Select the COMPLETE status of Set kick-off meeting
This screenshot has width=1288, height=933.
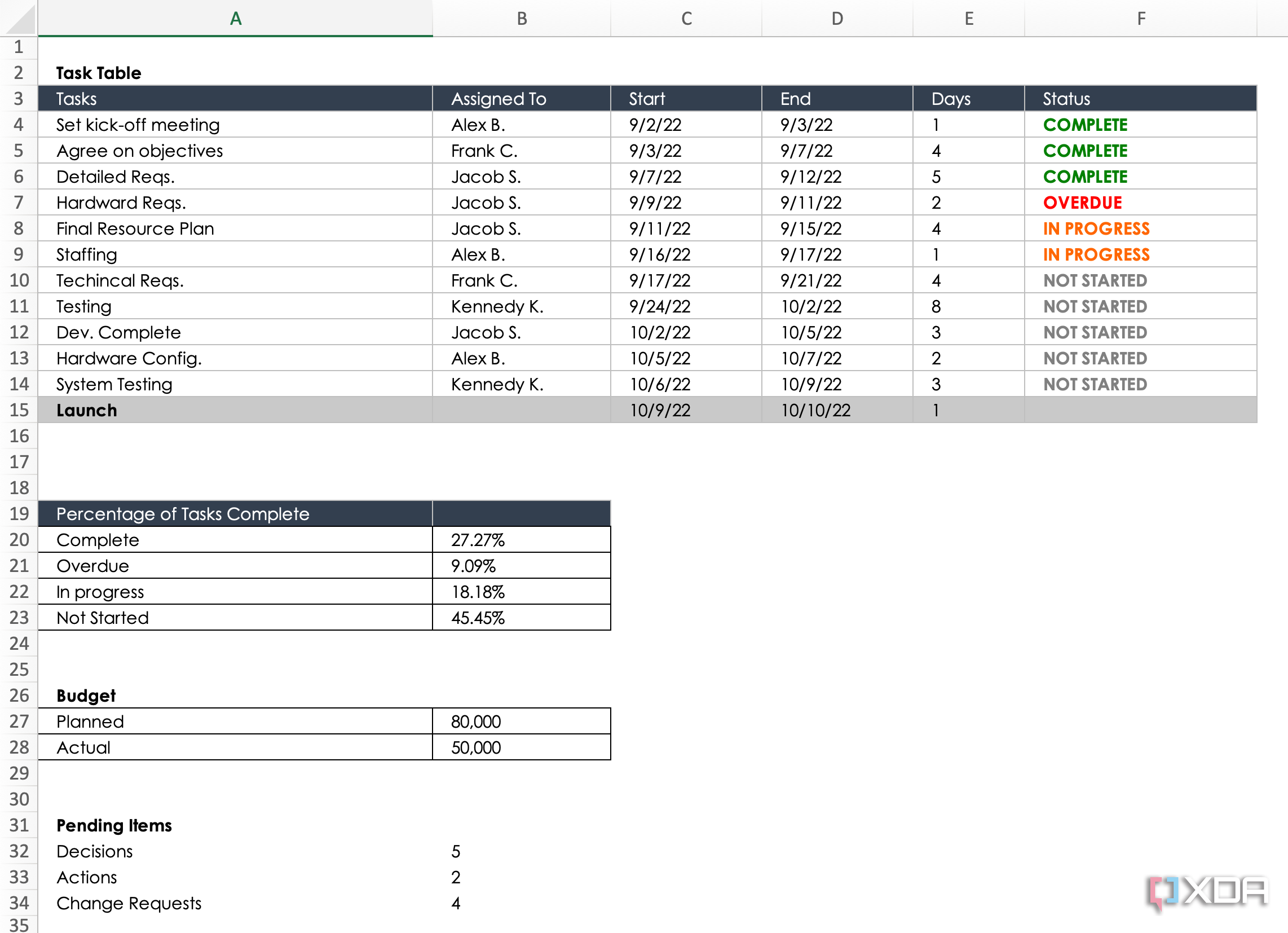pyautogui.click(x=1085, y=125)
